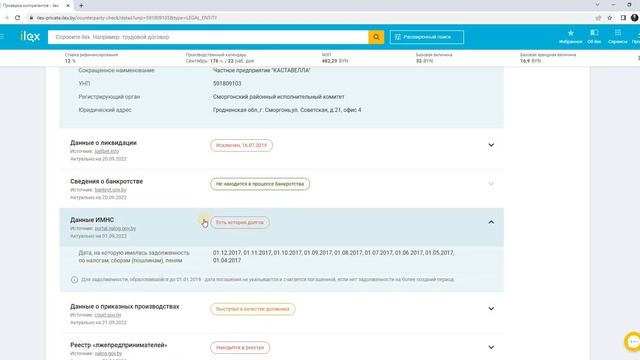Close the Проверка контрагентов tab

click(x=68, y=6)
